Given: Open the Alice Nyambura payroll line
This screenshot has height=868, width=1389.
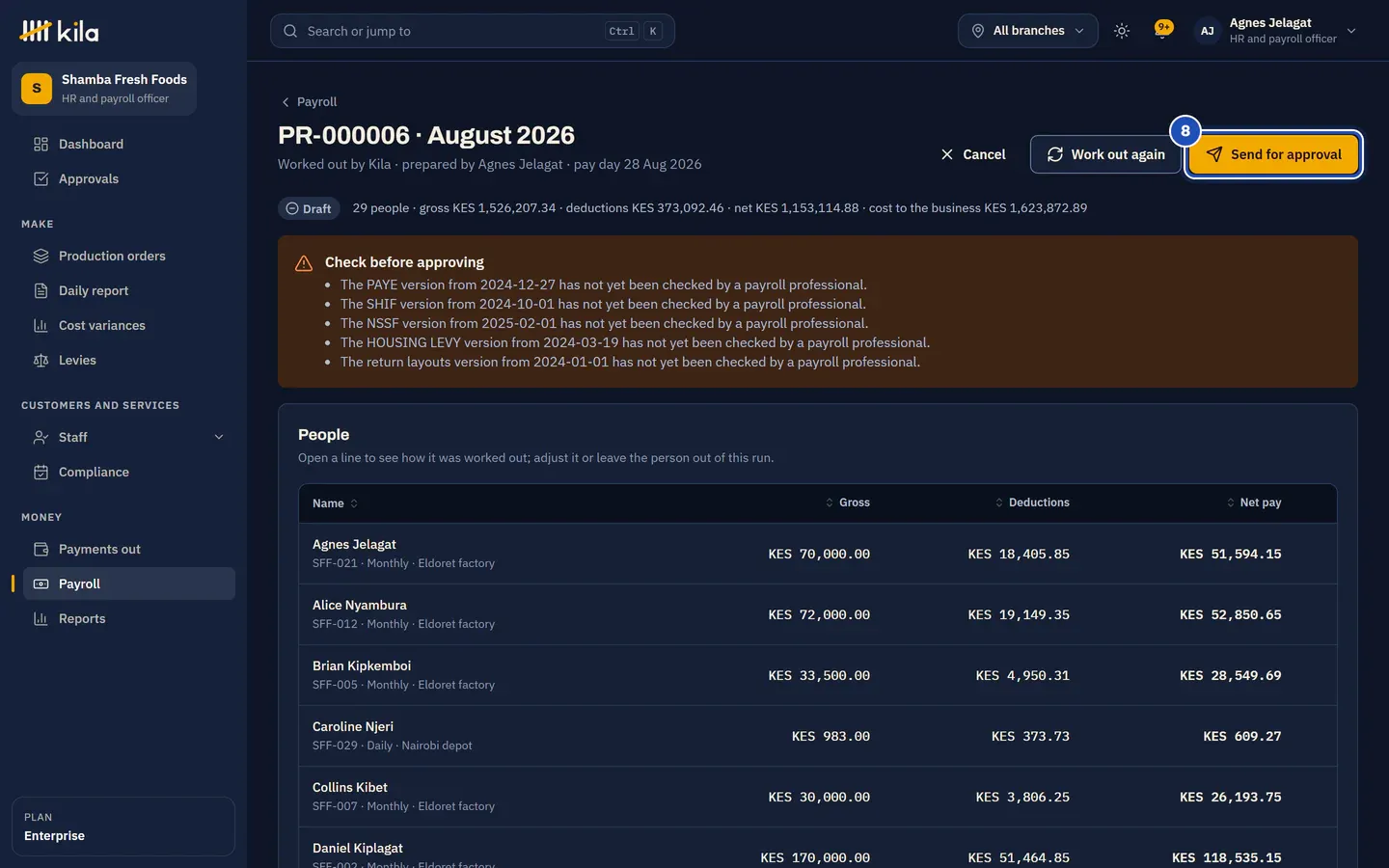Looking at the screenshot, I should [818, 614].
